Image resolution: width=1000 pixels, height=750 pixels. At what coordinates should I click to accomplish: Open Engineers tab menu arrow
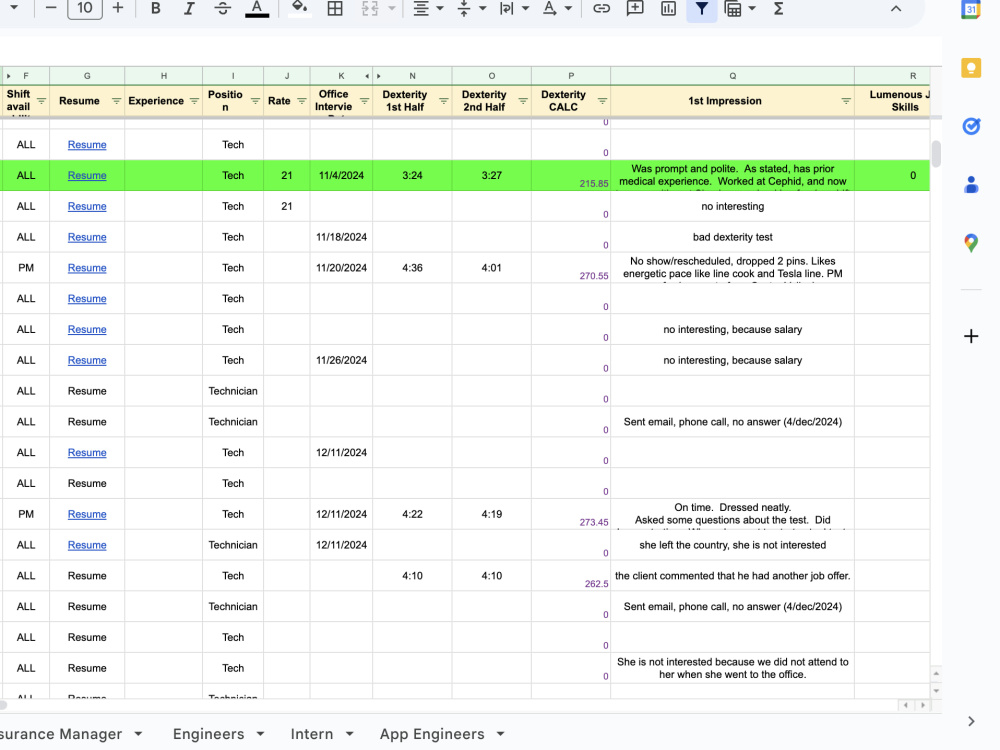[x=261, y=734]
